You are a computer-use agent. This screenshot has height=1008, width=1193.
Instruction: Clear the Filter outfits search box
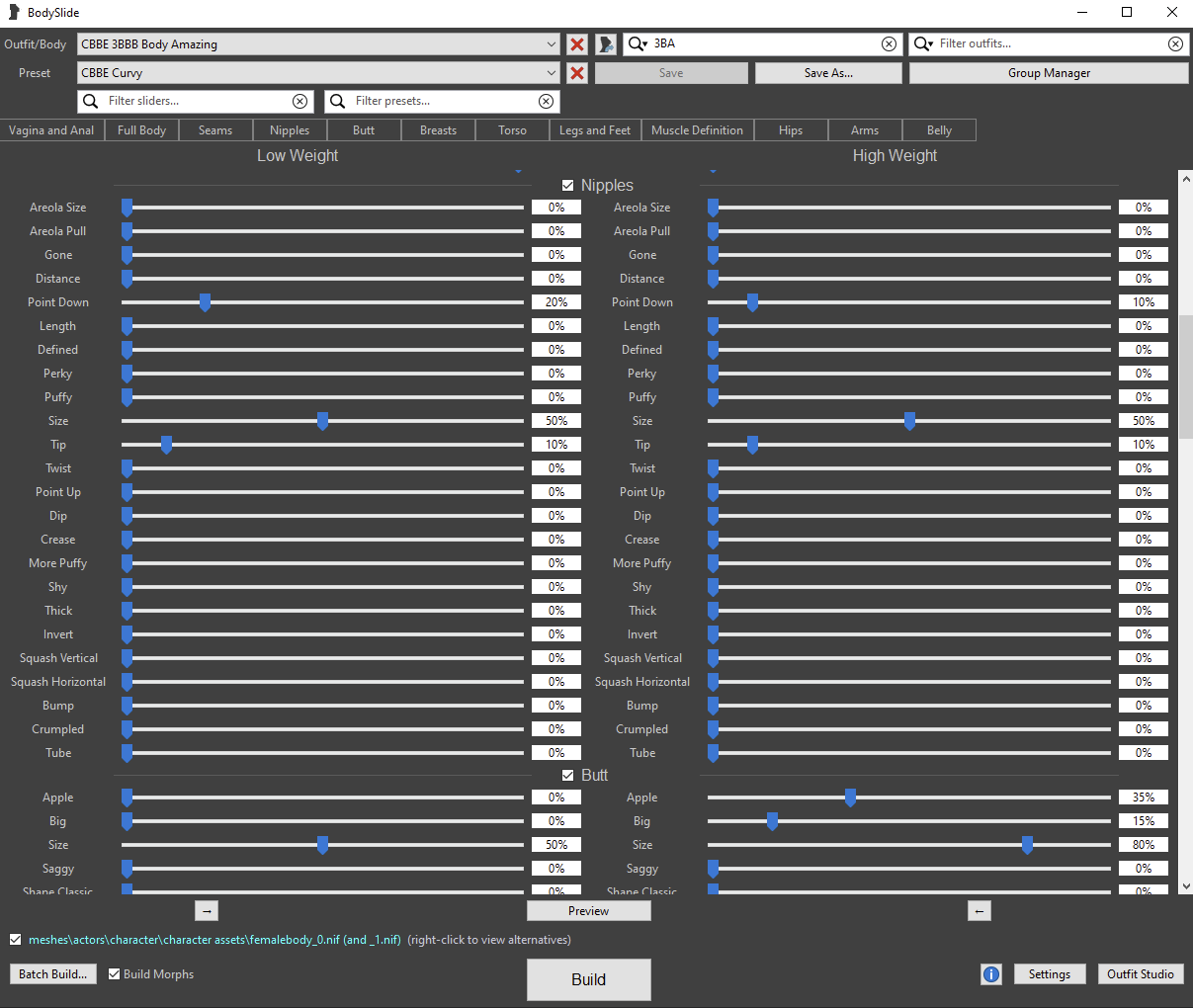tap(1175, 43)
